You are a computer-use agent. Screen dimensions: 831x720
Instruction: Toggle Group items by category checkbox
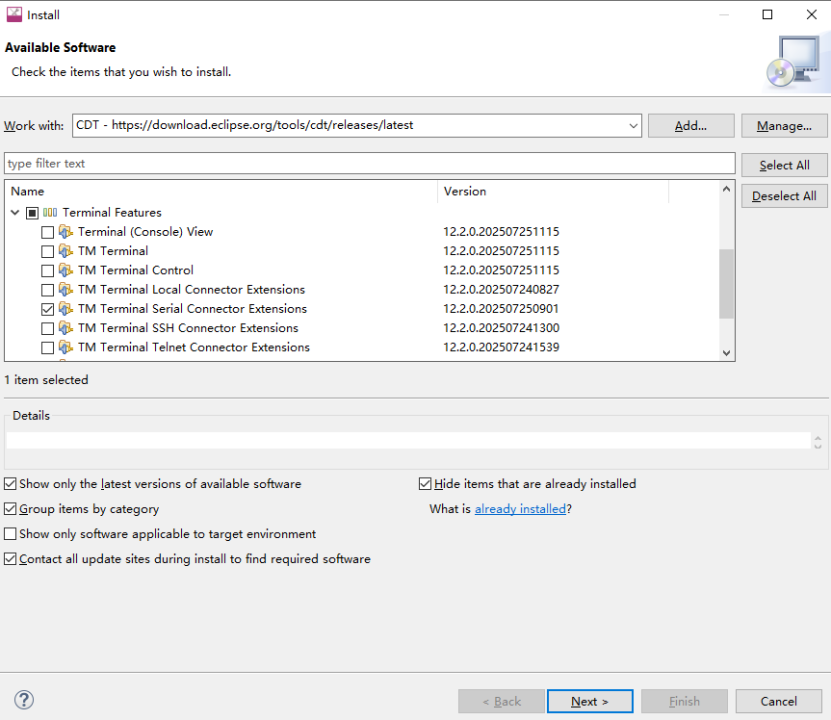(x=10, y=509)
